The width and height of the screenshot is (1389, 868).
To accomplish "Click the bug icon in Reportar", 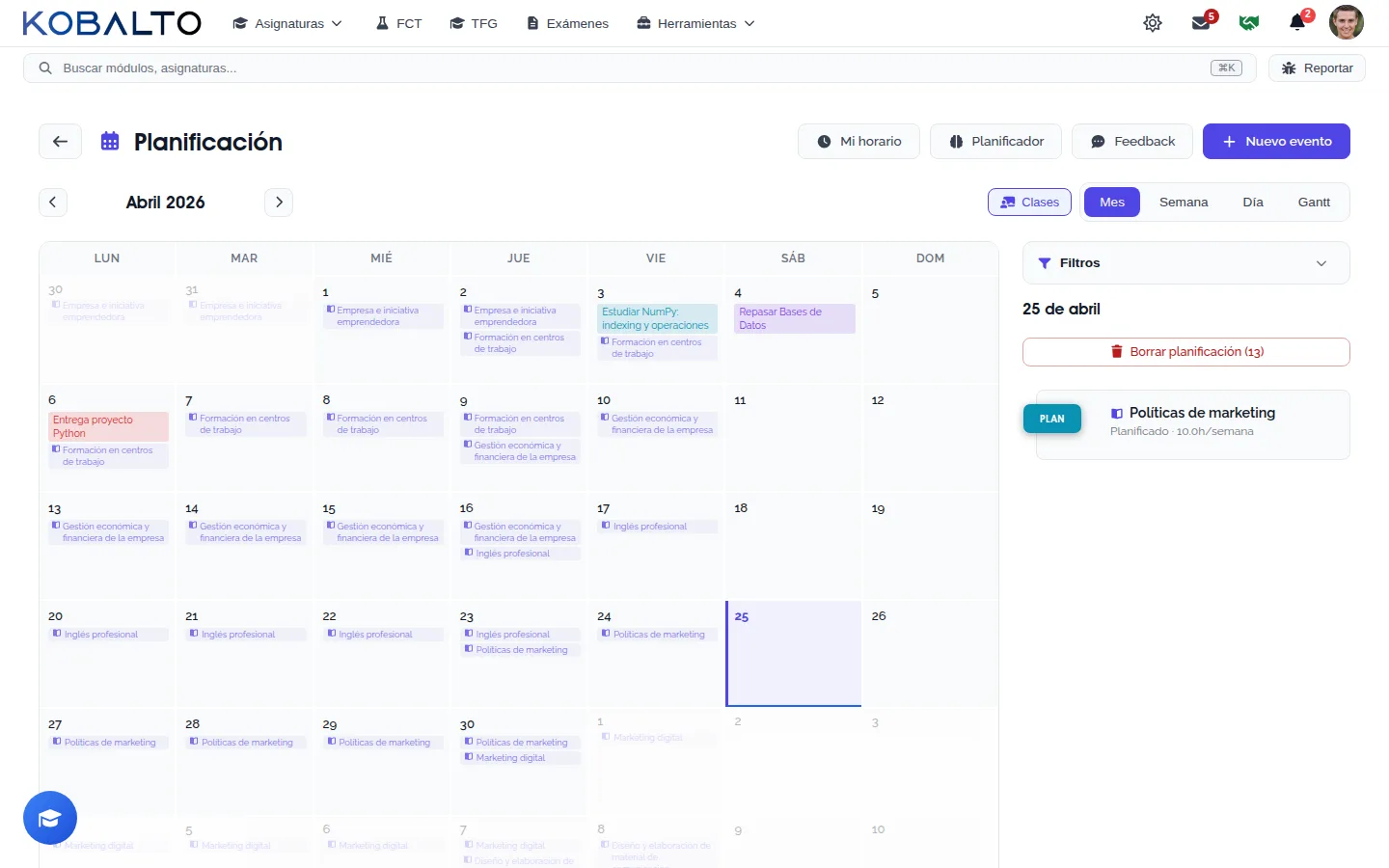I will point(1288,68).
